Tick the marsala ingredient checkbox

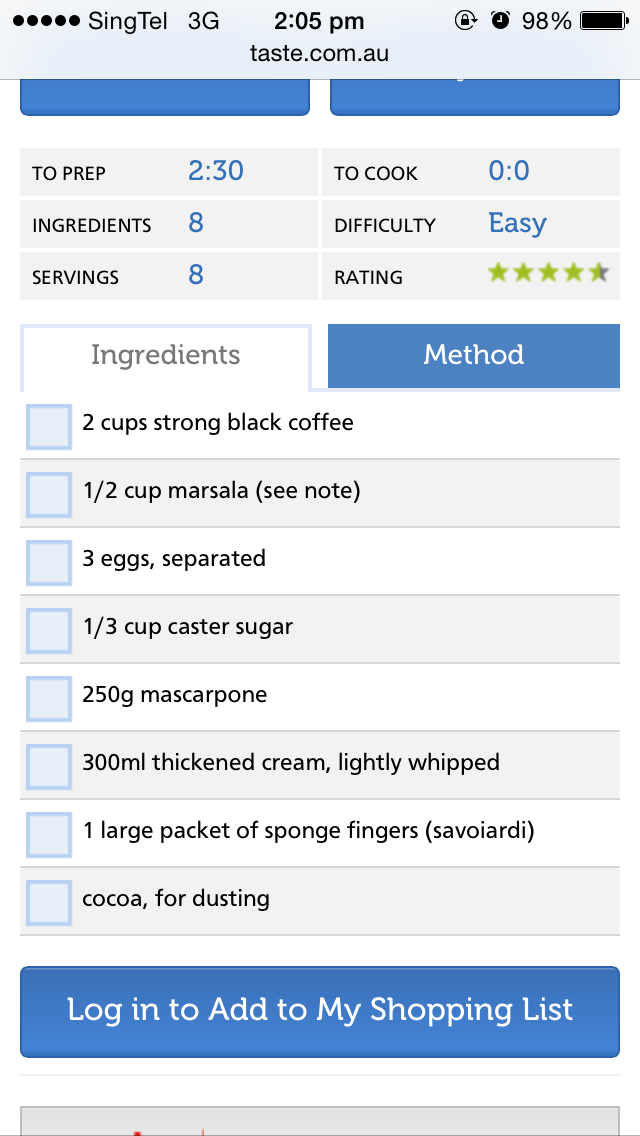click(48, 495)
